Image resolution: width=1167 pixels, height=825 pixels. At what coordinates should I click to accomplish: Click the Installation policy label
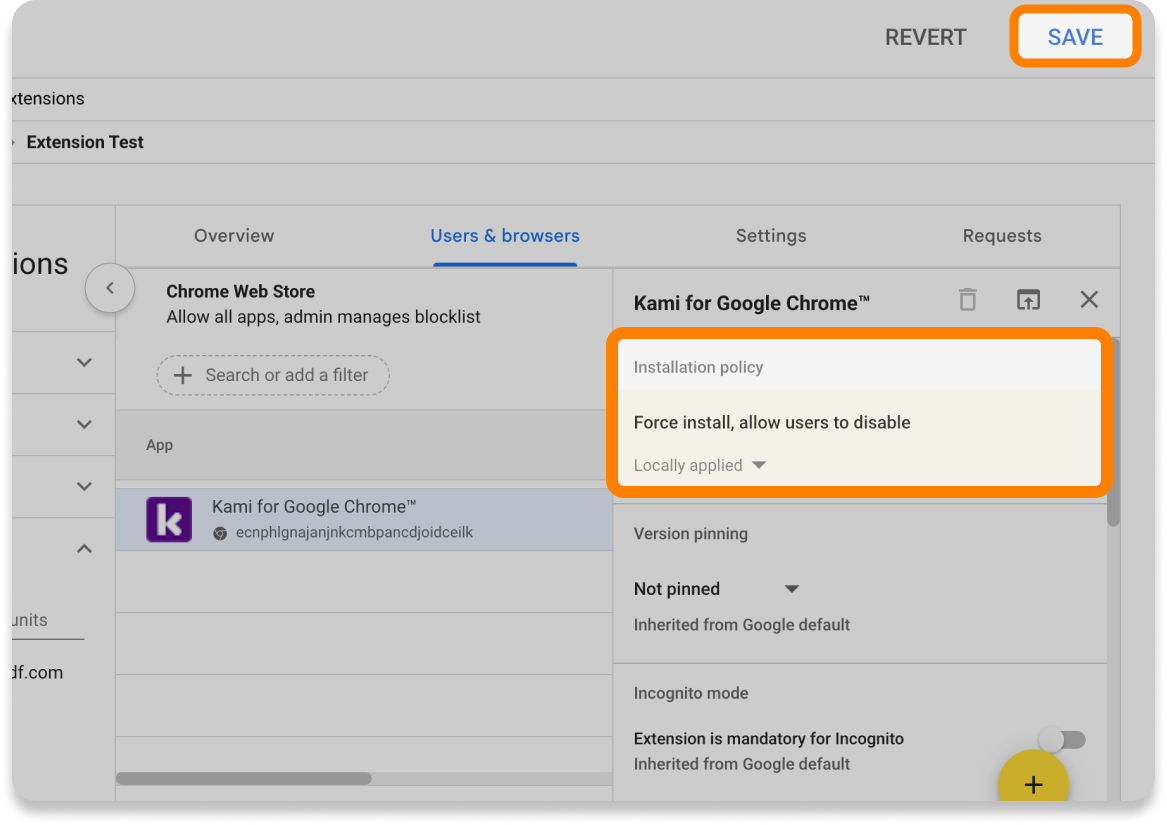(x=698, y=367)
